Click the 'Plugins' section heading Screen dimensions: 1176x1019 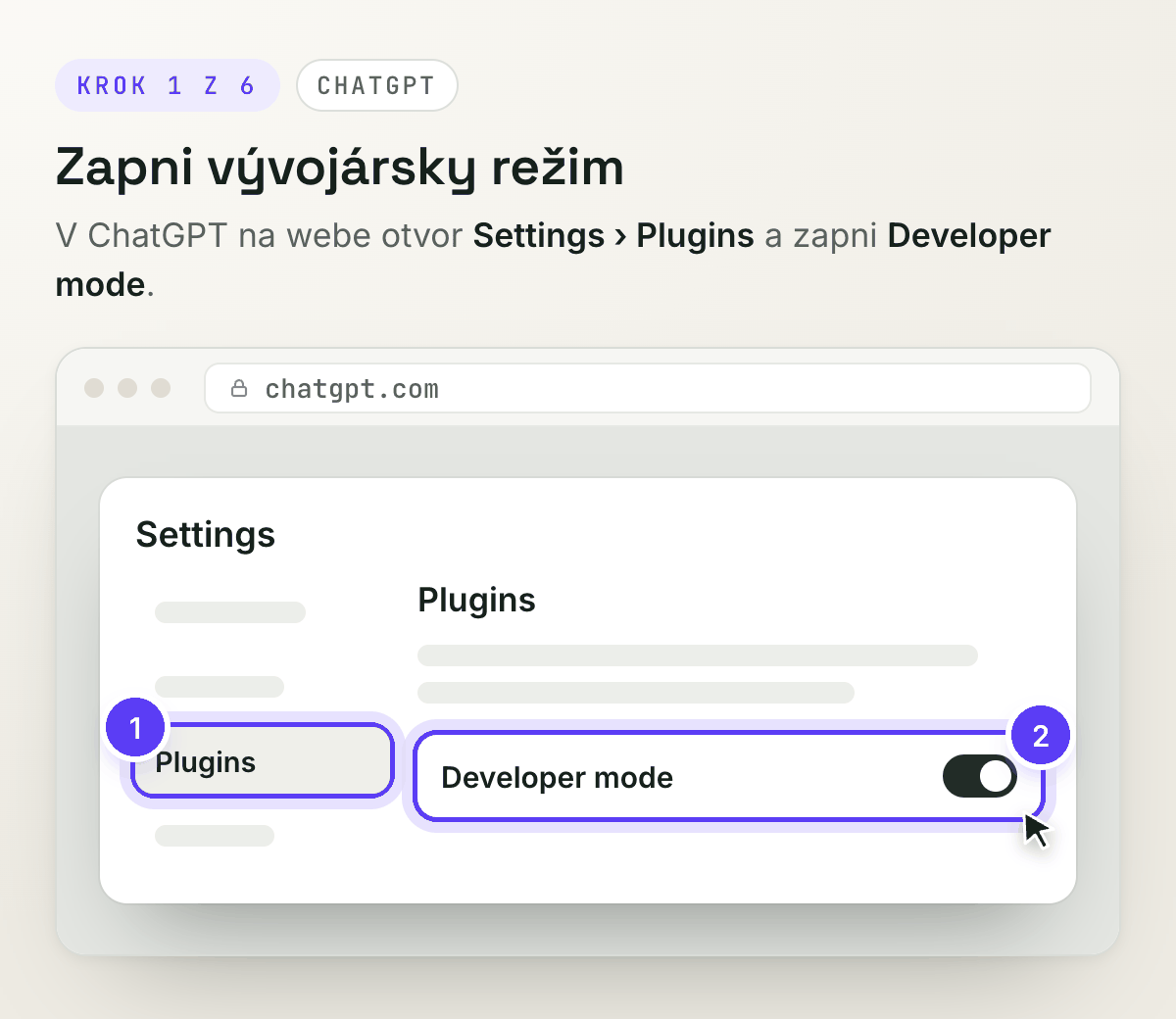point(476,600)
